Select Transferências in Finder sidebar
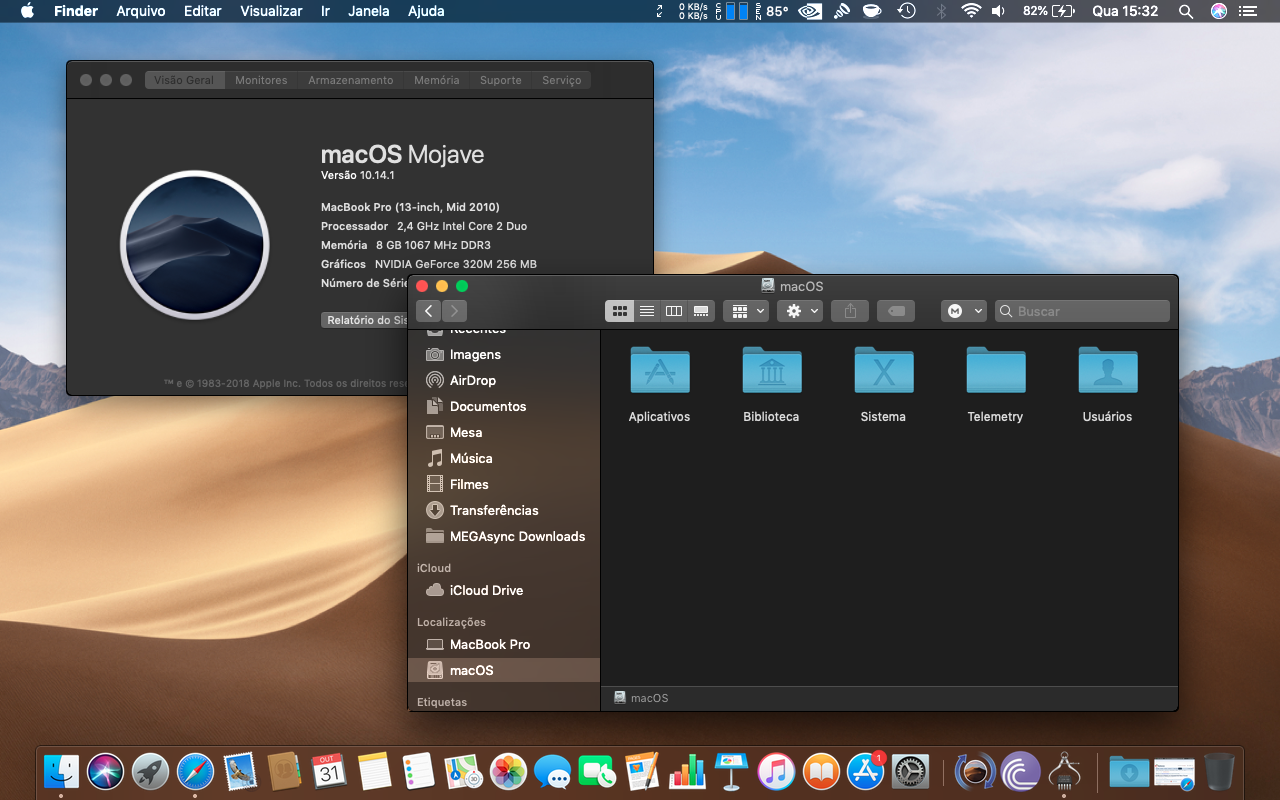Screen dimensions: 1280x800 click(x=504, y=510)
